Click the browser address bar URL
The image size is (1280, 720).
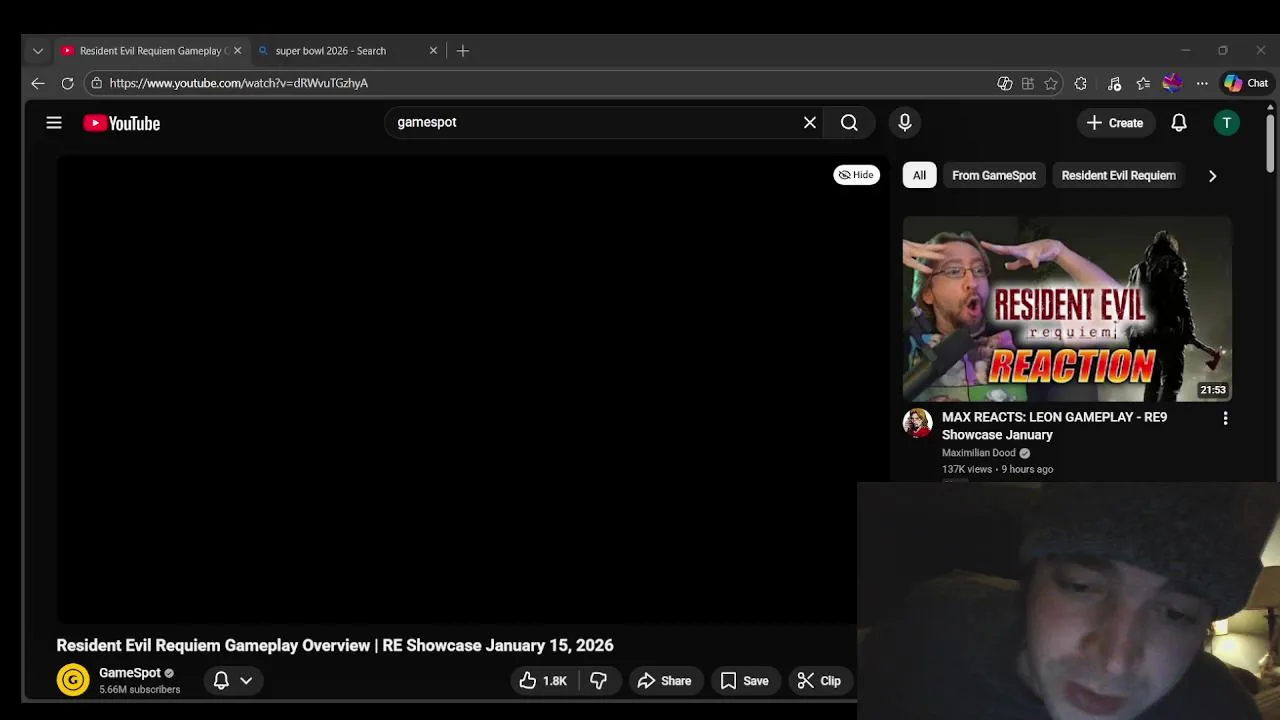(x=239, y=84)
